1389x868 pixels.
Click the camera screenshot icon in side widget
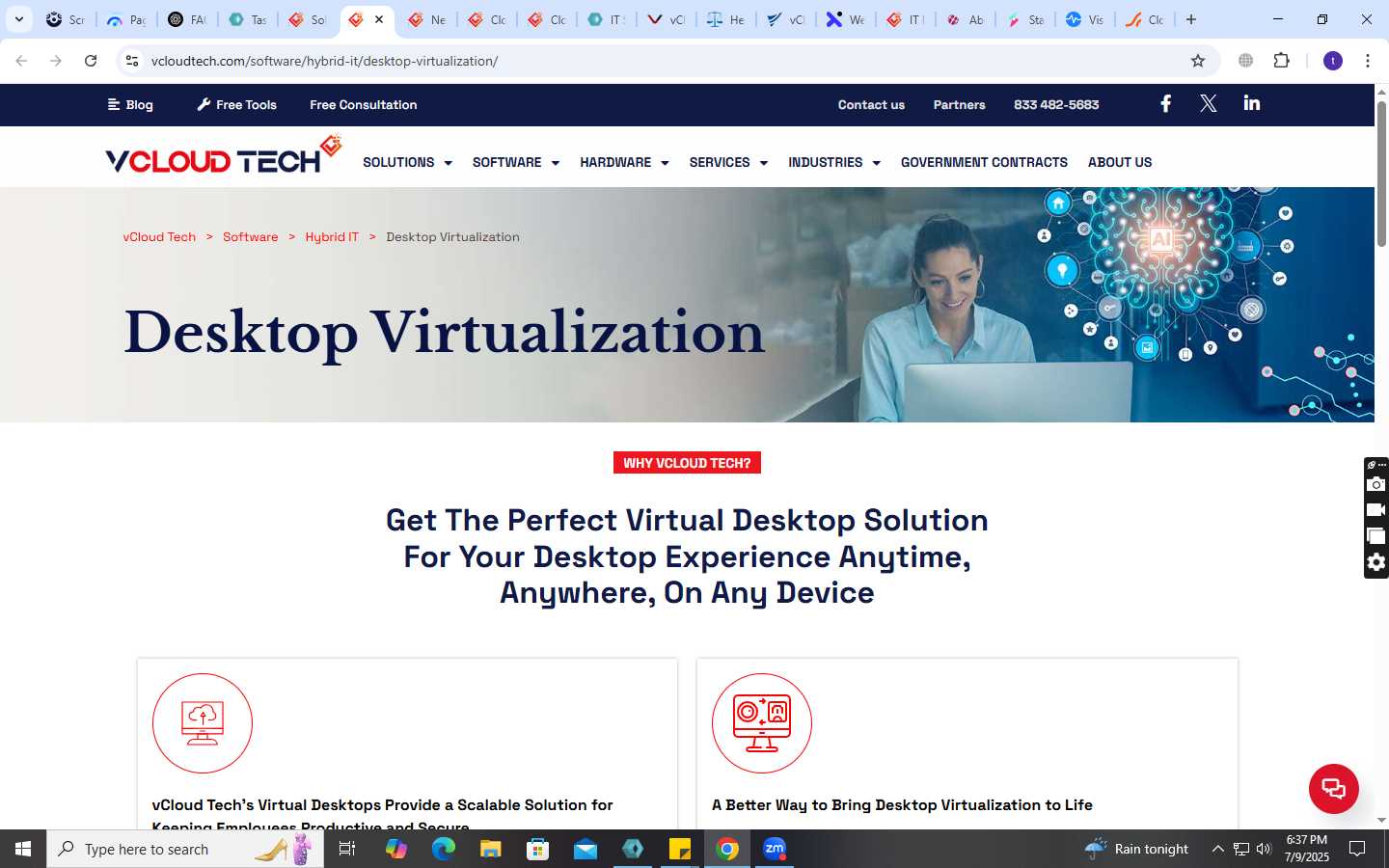1376,484
